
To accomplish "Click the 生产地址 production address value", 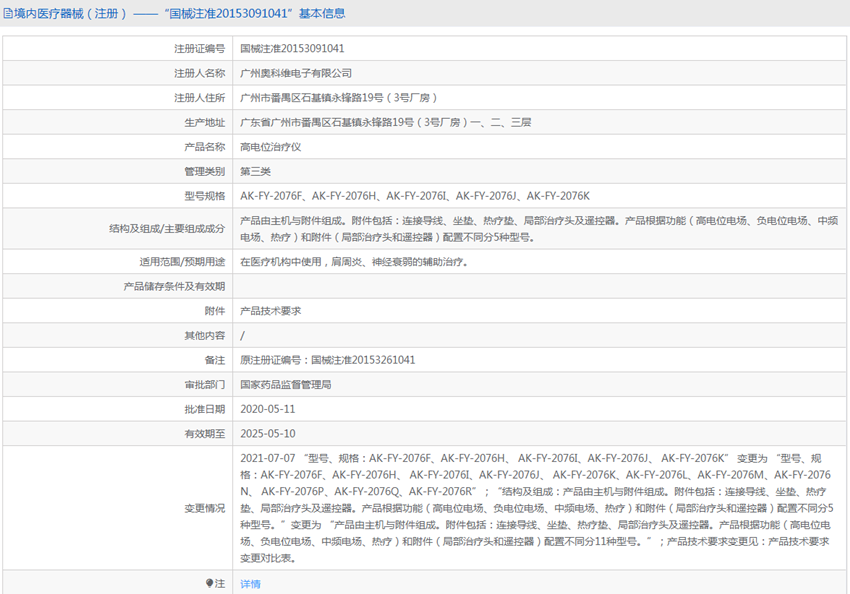I will point(385,122).
